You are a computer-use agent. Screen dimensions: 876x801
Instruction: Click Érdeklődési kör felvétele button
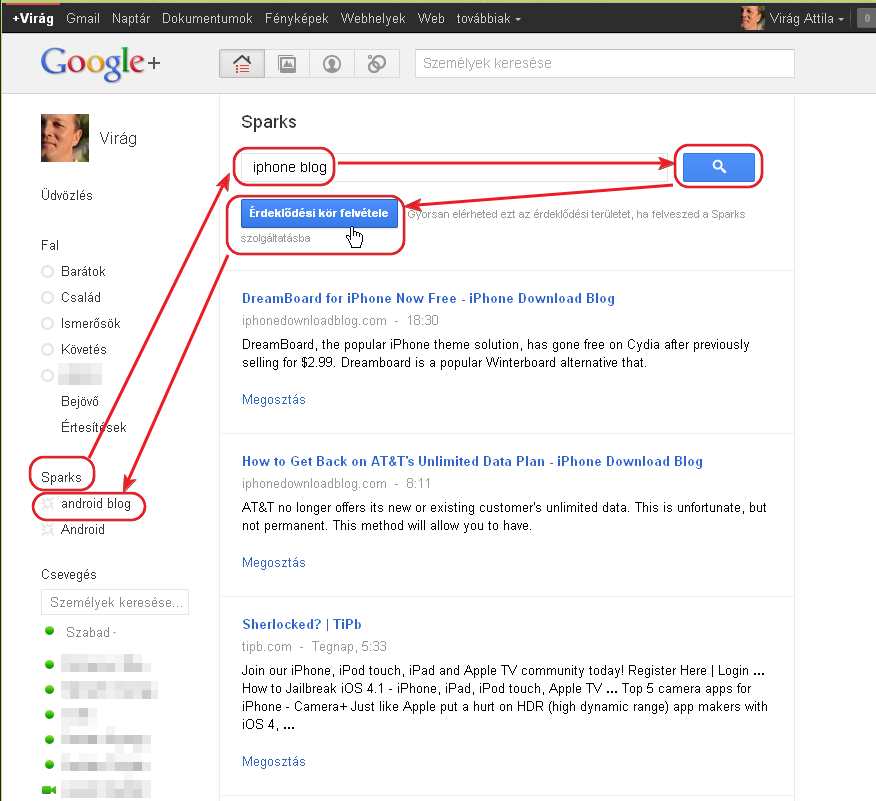tap(319, 213)
